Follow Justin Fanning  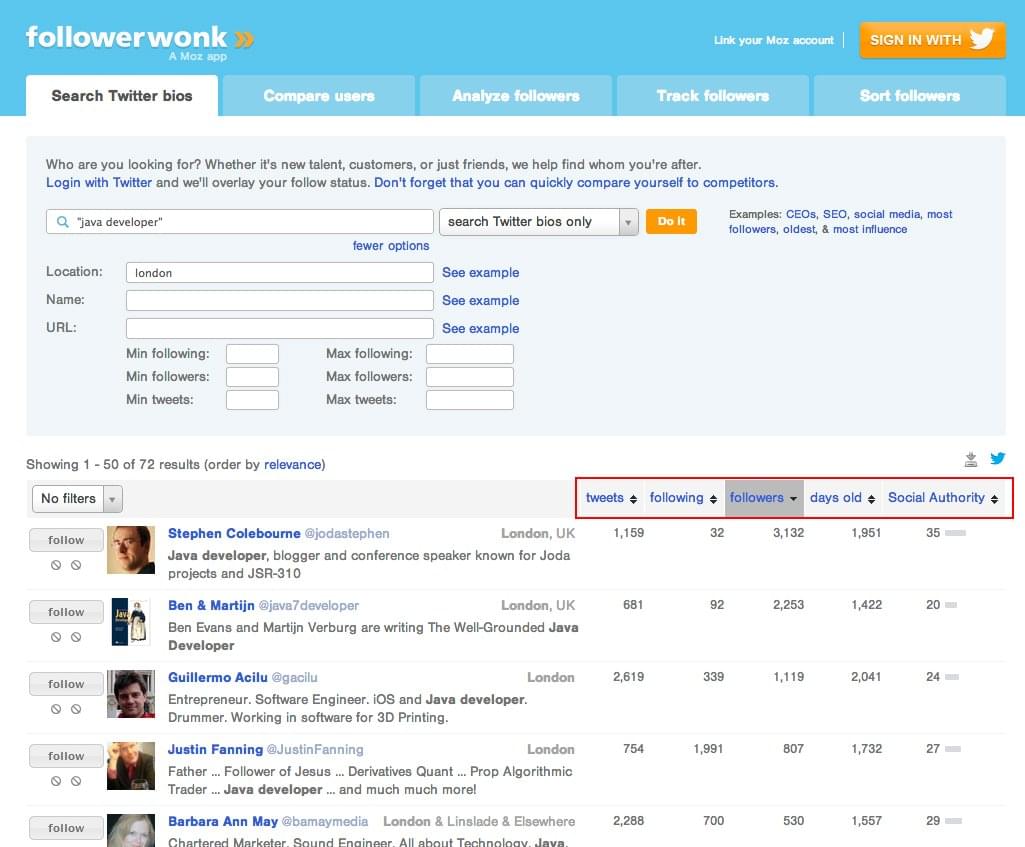[x=66, y=756]
